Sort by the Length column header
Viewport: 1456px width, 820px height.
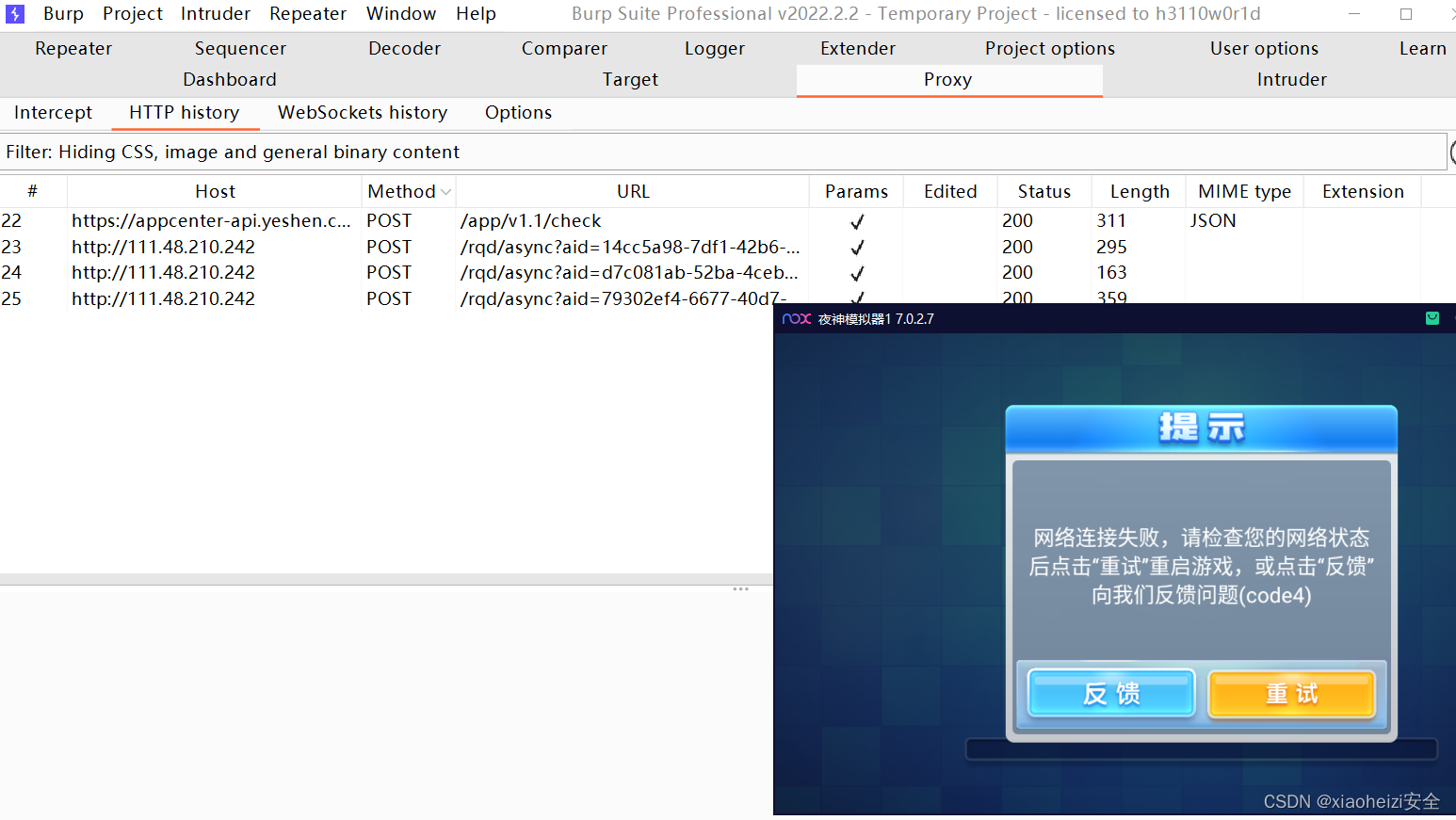tap(1140, 192)
